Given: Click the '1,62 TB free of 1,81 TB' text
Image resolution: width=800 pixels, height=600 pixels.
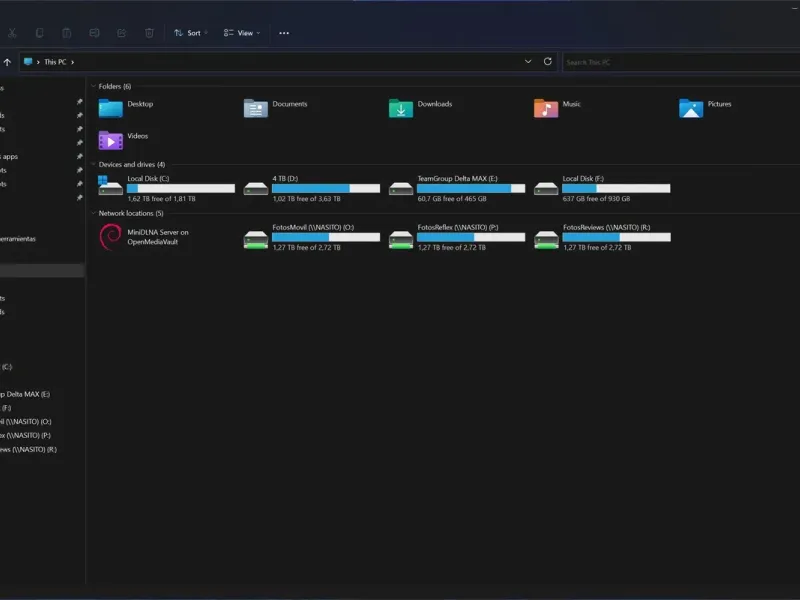Looking at the screenshot, I should 162,199.
